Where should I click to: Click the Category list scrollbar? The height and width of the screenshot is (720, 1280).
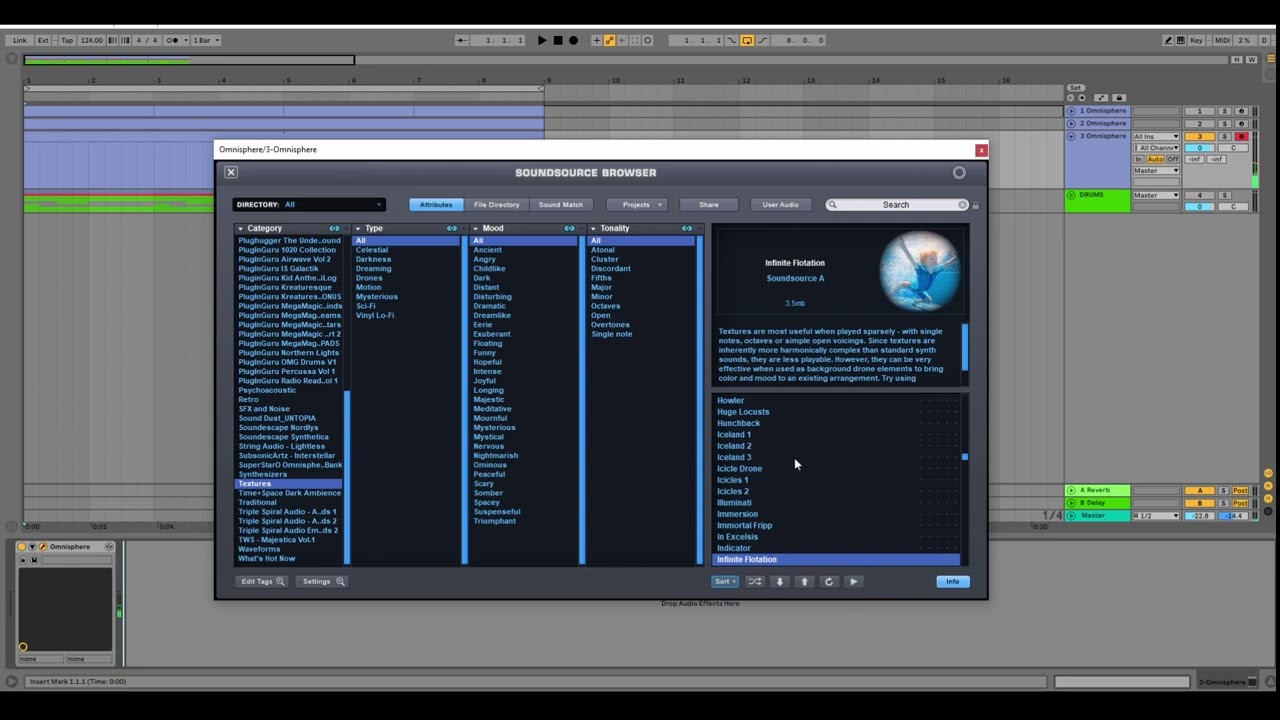[x=347, y=477]
